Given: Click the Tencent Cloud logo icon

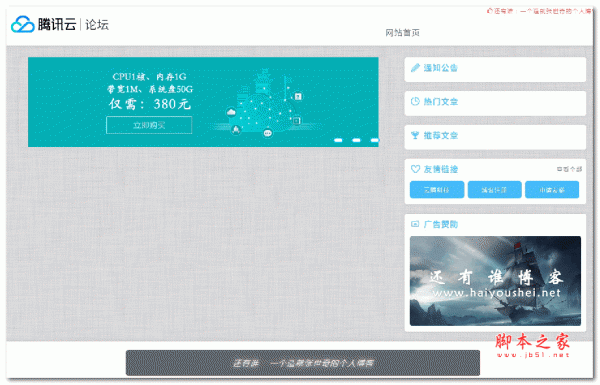Looking at the screenshot, I should coord(23,24).
